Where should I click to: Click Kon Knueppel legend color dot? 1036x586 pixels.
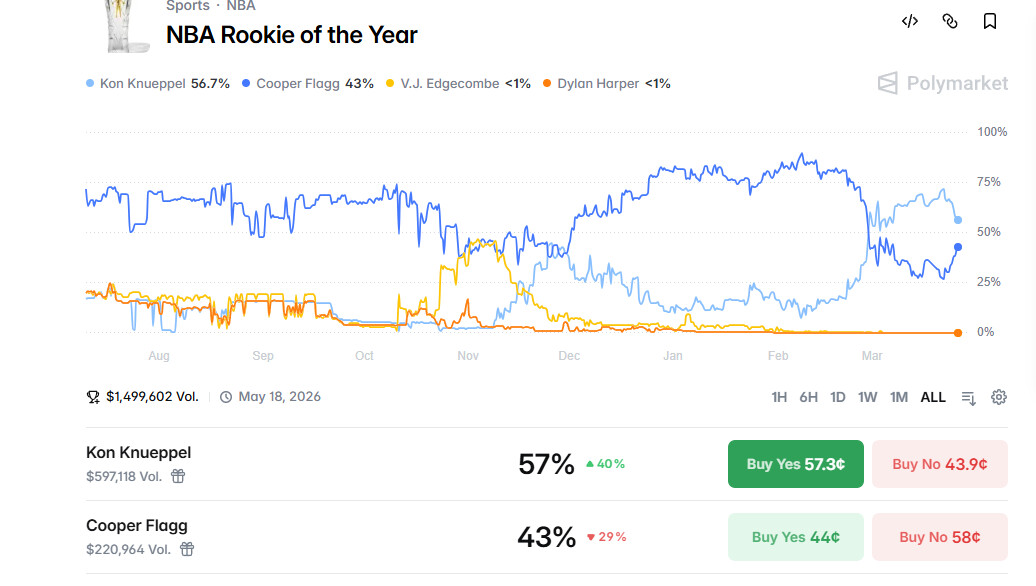91,84
